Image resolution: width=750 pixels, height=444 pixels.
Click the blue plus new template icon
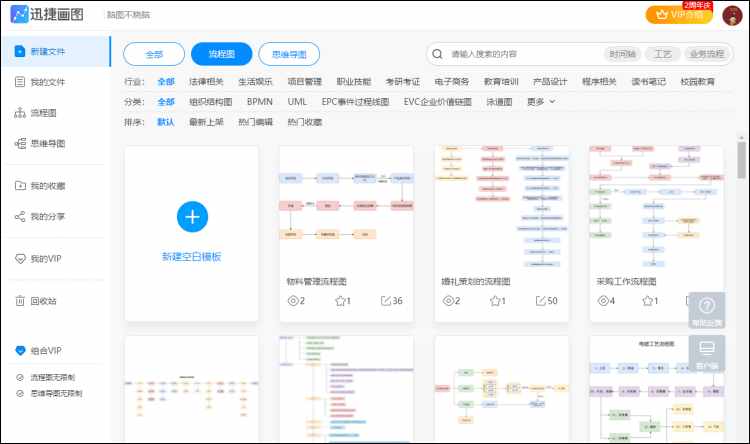pyautogui.click(x=192, y=217)
